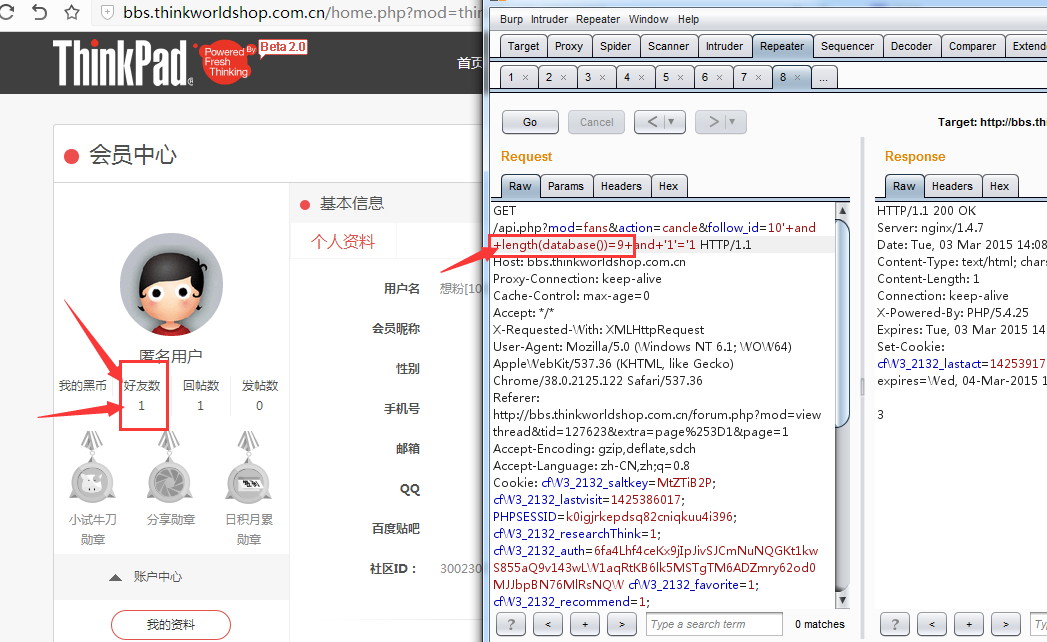Click response search previous (<) button

[931, 624]
